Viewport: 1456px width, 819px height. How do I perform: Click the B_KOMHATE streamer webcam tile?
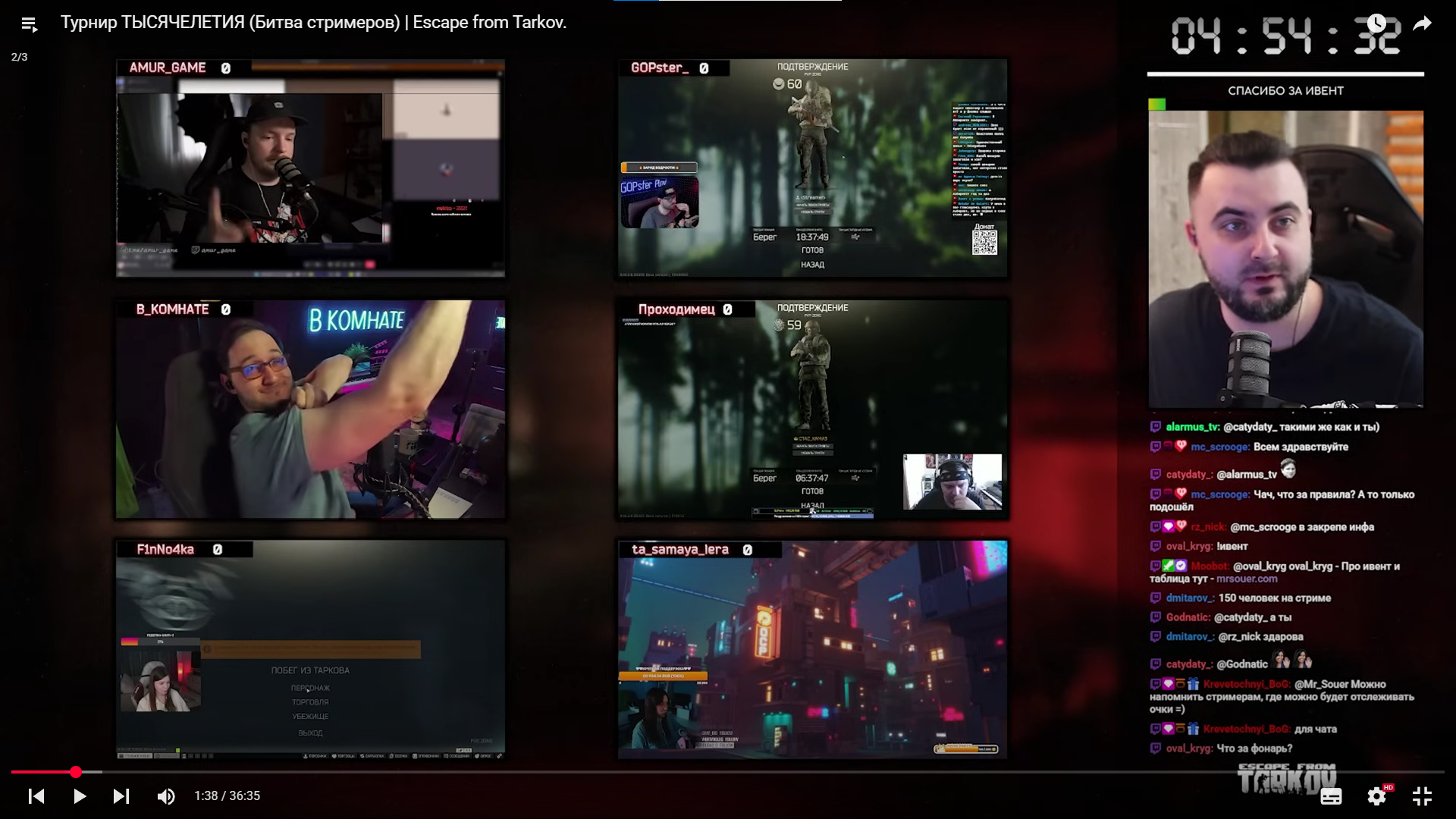click(x=310, y=409)
